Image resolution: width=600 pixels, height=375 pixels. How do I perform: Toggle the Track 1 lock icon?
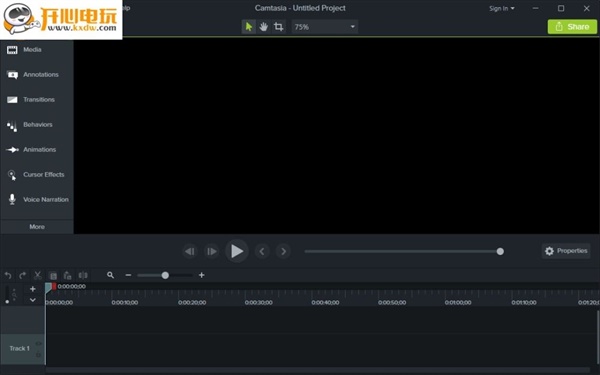[x=39, y=355]
